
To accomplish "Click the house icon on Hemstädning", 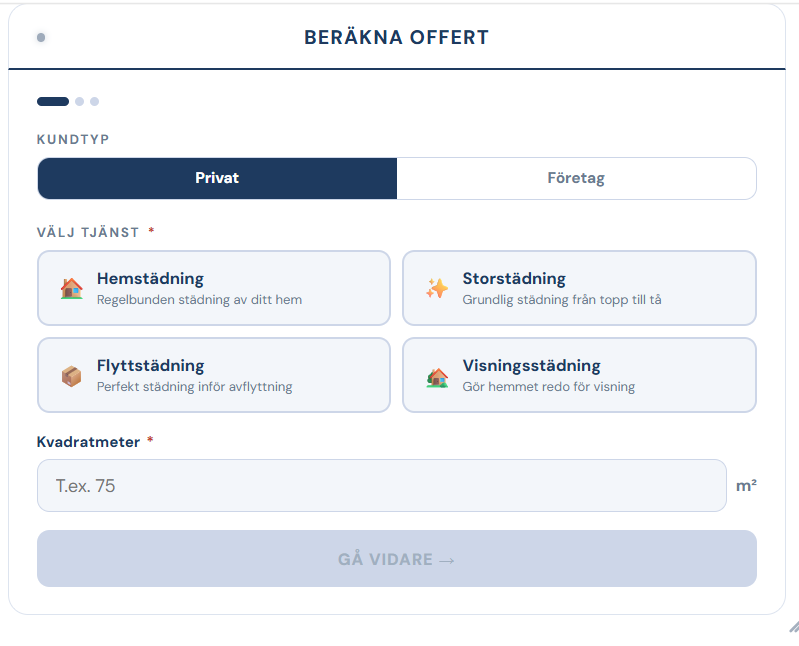I will pos(71,288).
